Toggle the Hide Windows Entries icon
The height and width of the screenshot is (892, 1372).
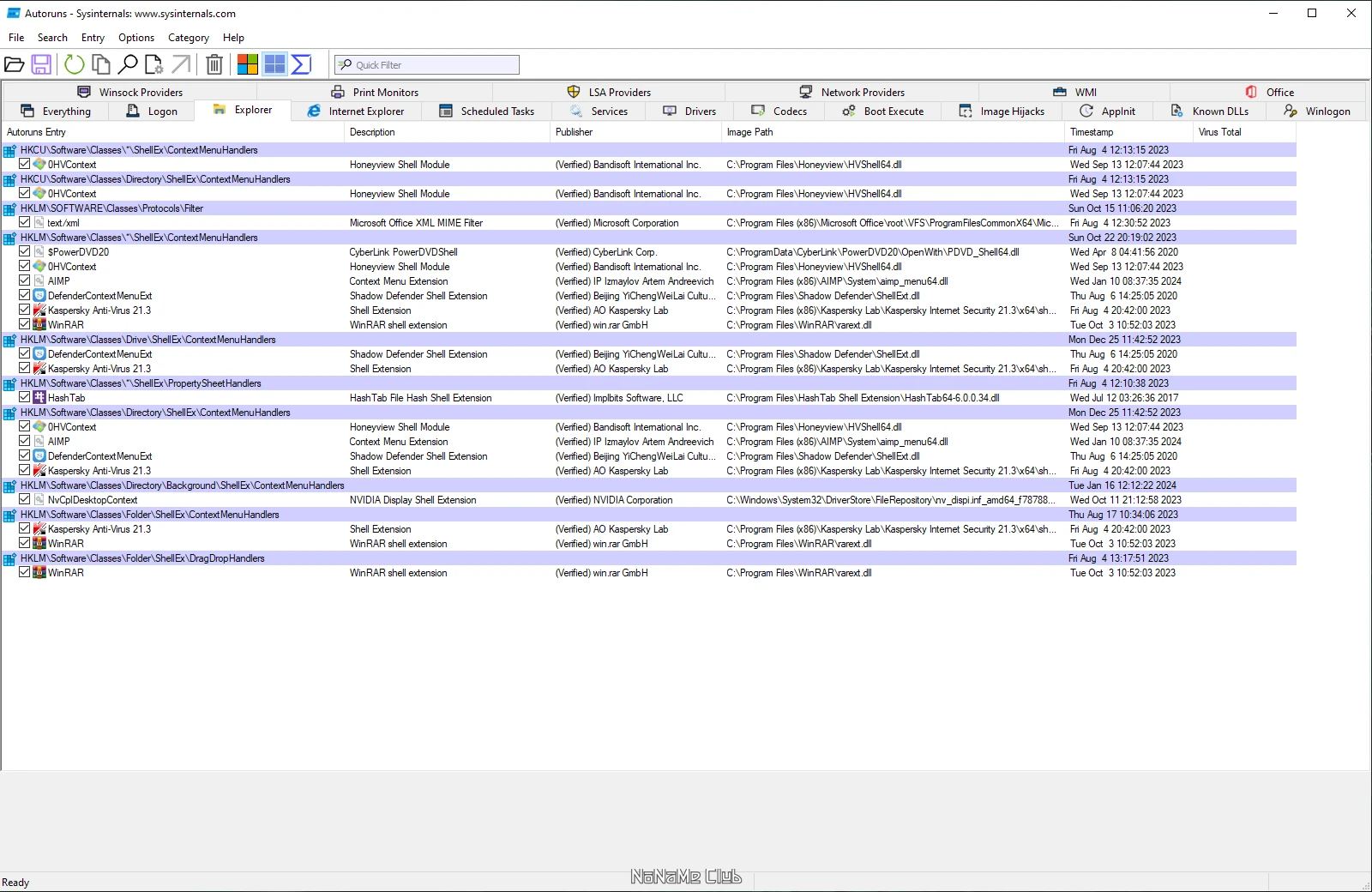(x=274, y=64)
